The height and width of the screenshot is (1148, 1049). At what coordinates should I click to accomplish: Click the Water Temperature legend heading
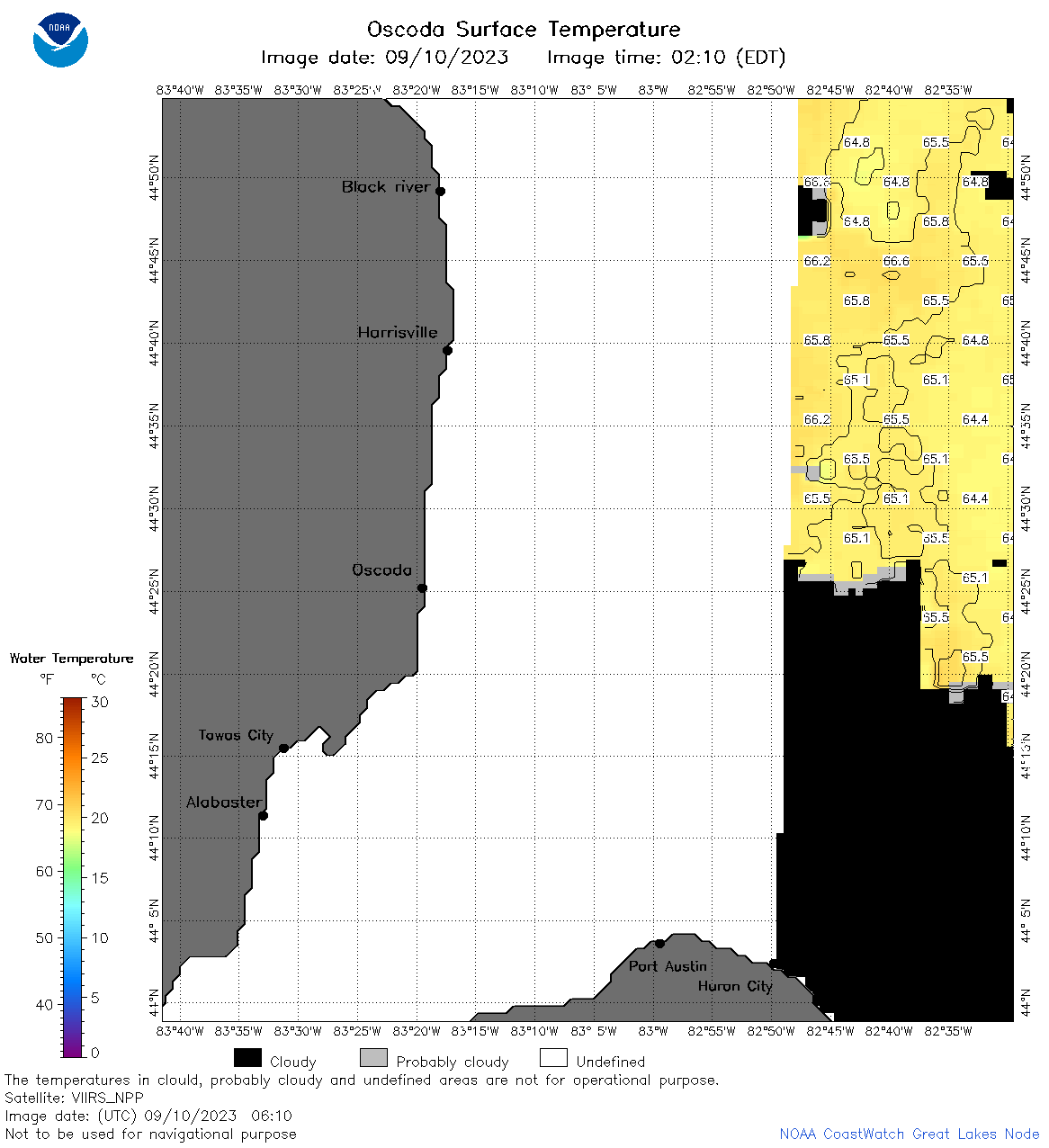point(71,659)
